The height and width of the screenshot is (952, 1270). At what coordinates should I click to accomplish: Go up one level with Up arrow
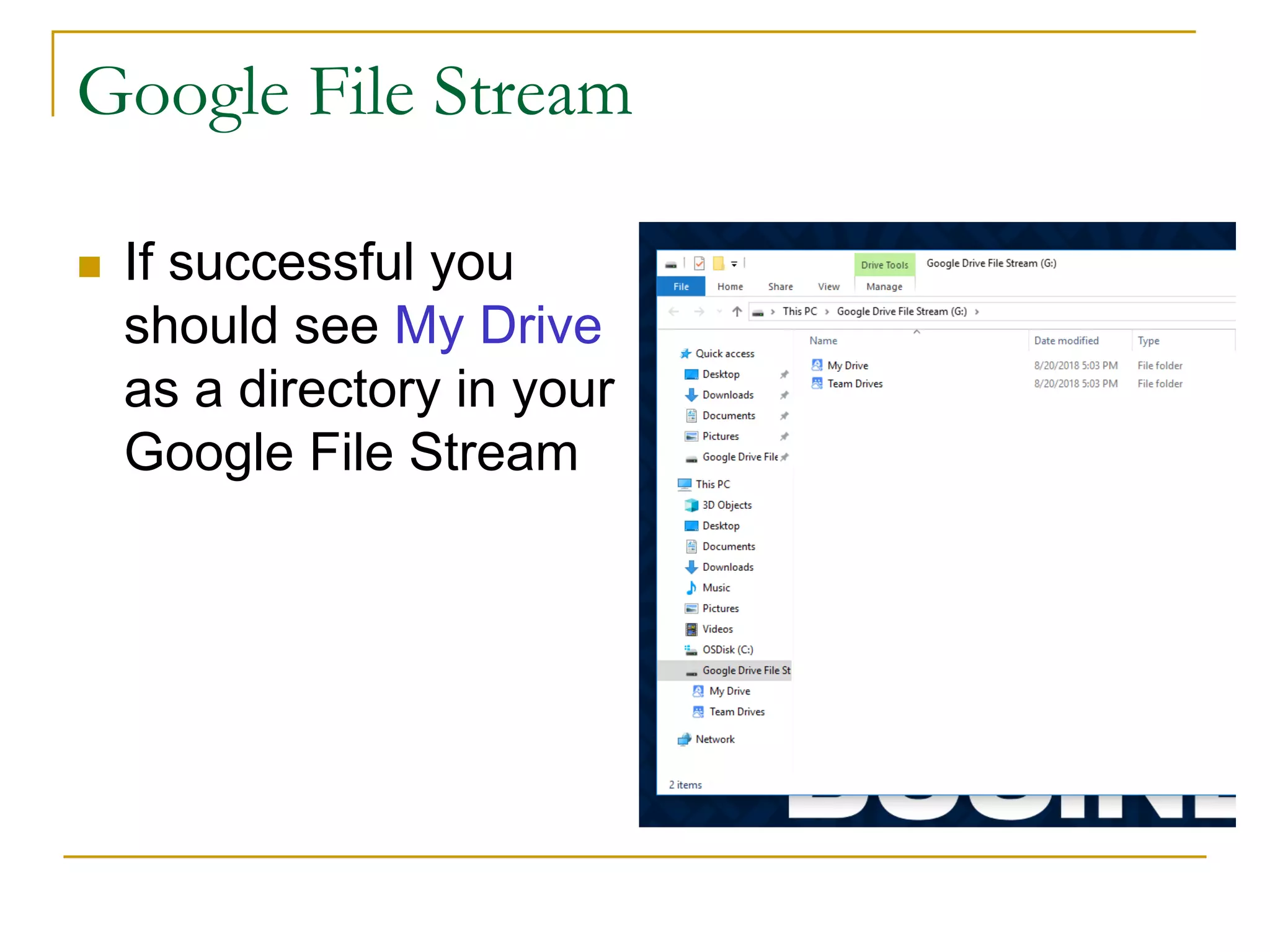[x=737, y=311]
